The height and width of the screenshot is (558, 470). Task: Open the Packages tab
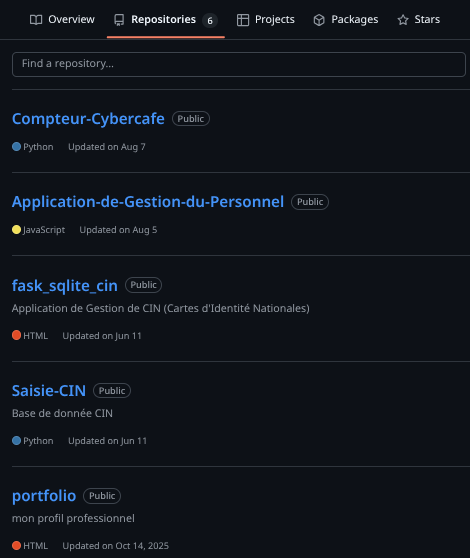pos(345,20)
